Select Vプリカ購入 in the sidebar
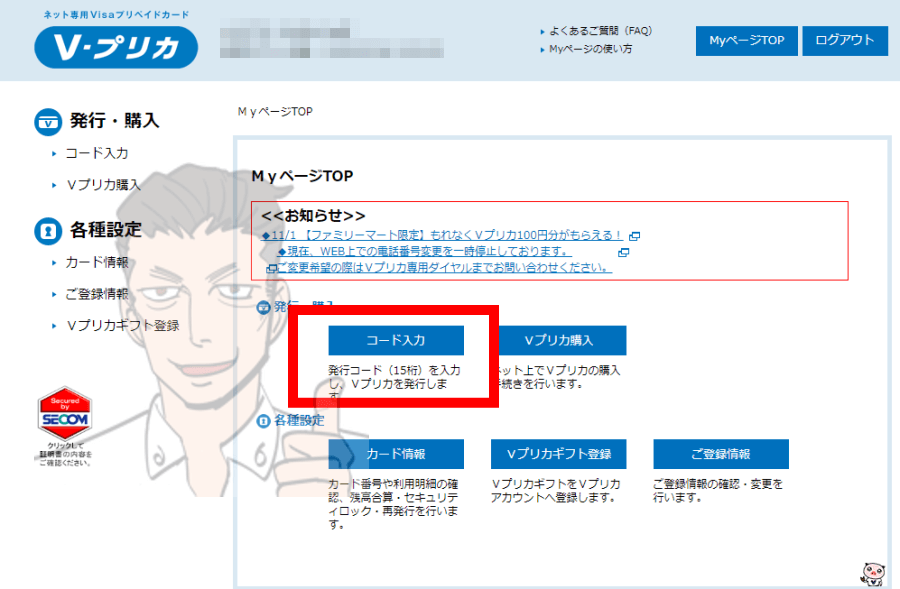 tap(103, 185)
